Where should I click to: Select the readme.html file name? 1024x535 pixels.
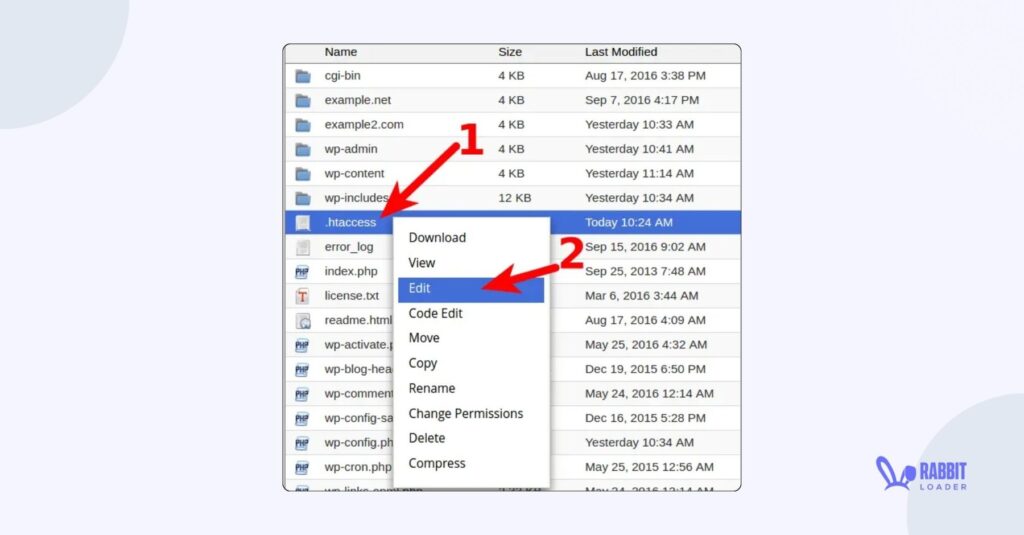coord(359,320)
